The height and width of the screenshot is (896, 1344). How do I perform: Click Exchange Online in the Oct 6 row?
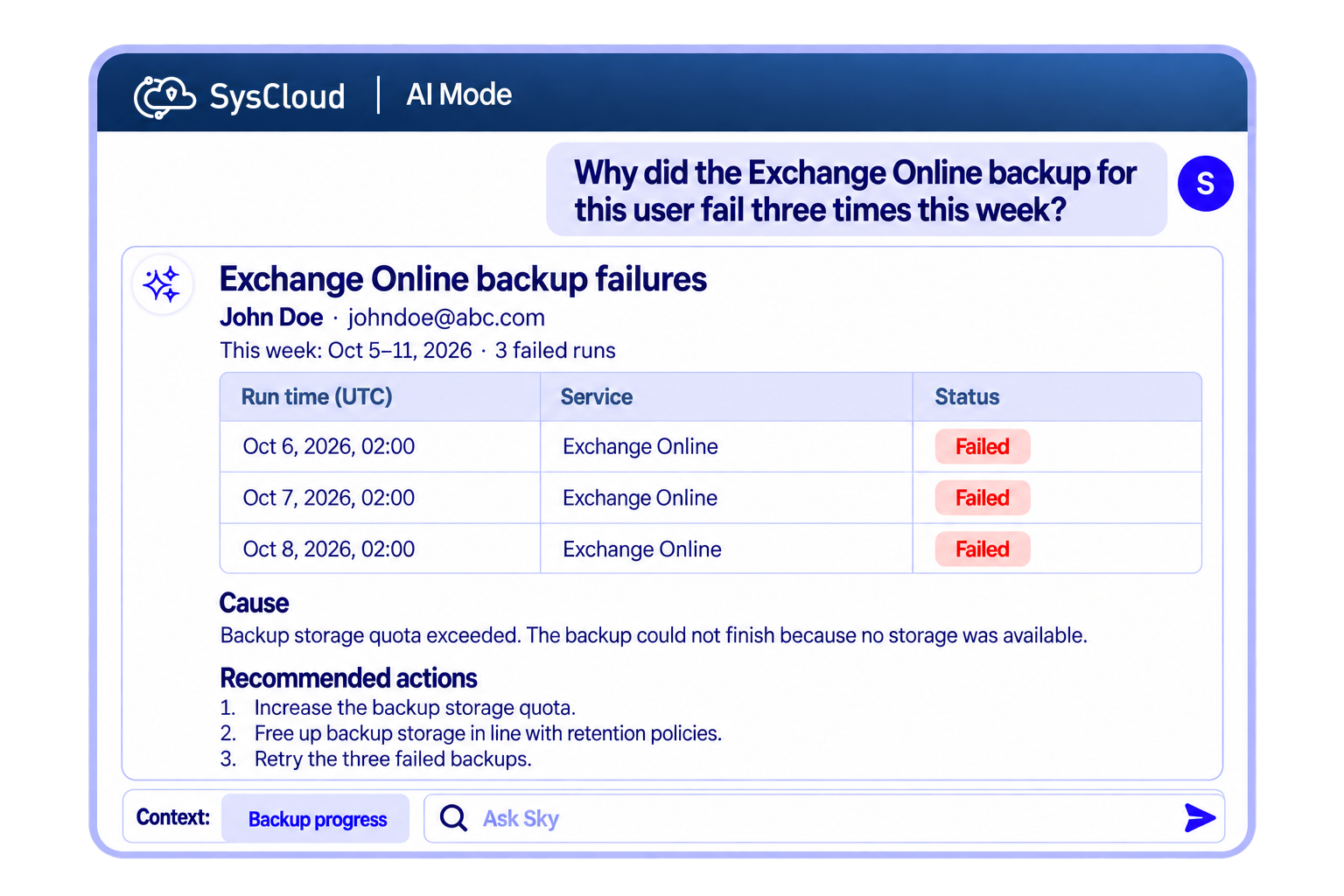tap(640, 447)
